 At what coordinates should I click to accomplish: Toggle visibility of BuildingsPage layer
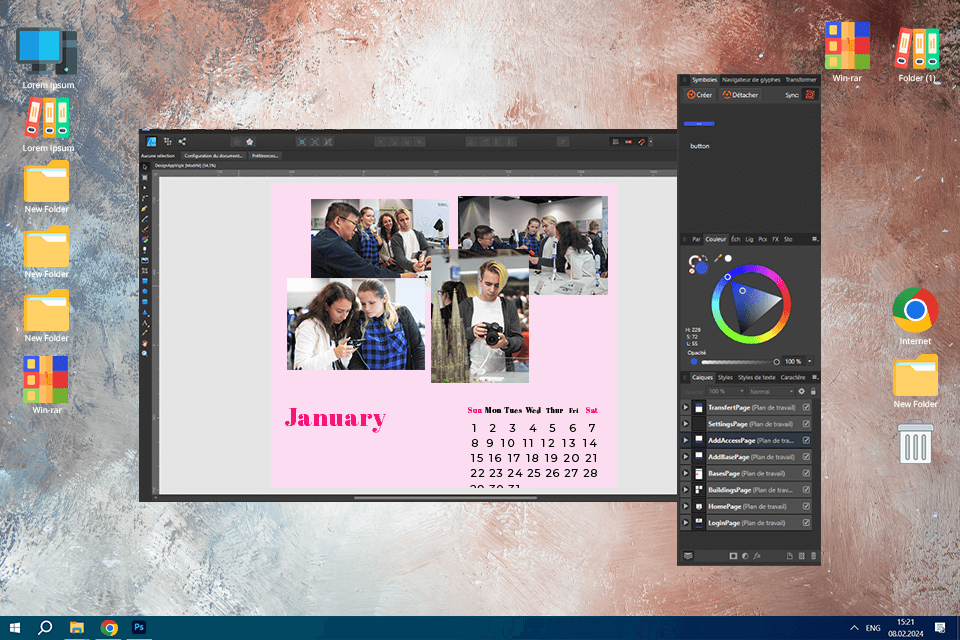click(806, 490)
